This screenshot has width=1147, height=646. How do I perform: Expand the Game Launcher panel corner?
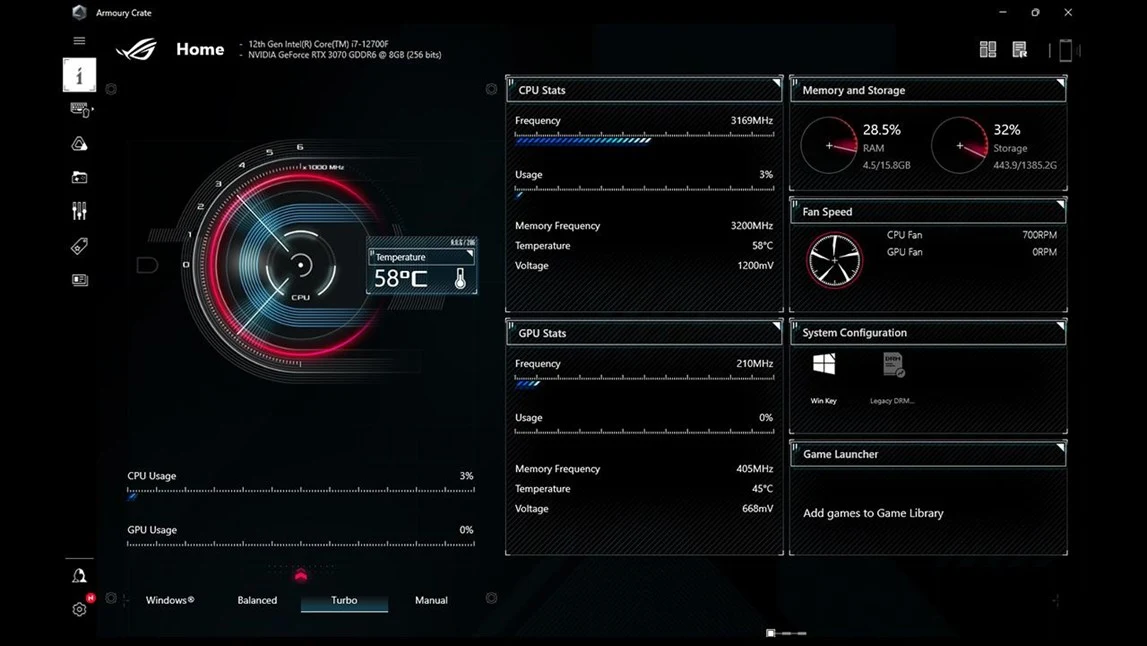pos(1061,446)
